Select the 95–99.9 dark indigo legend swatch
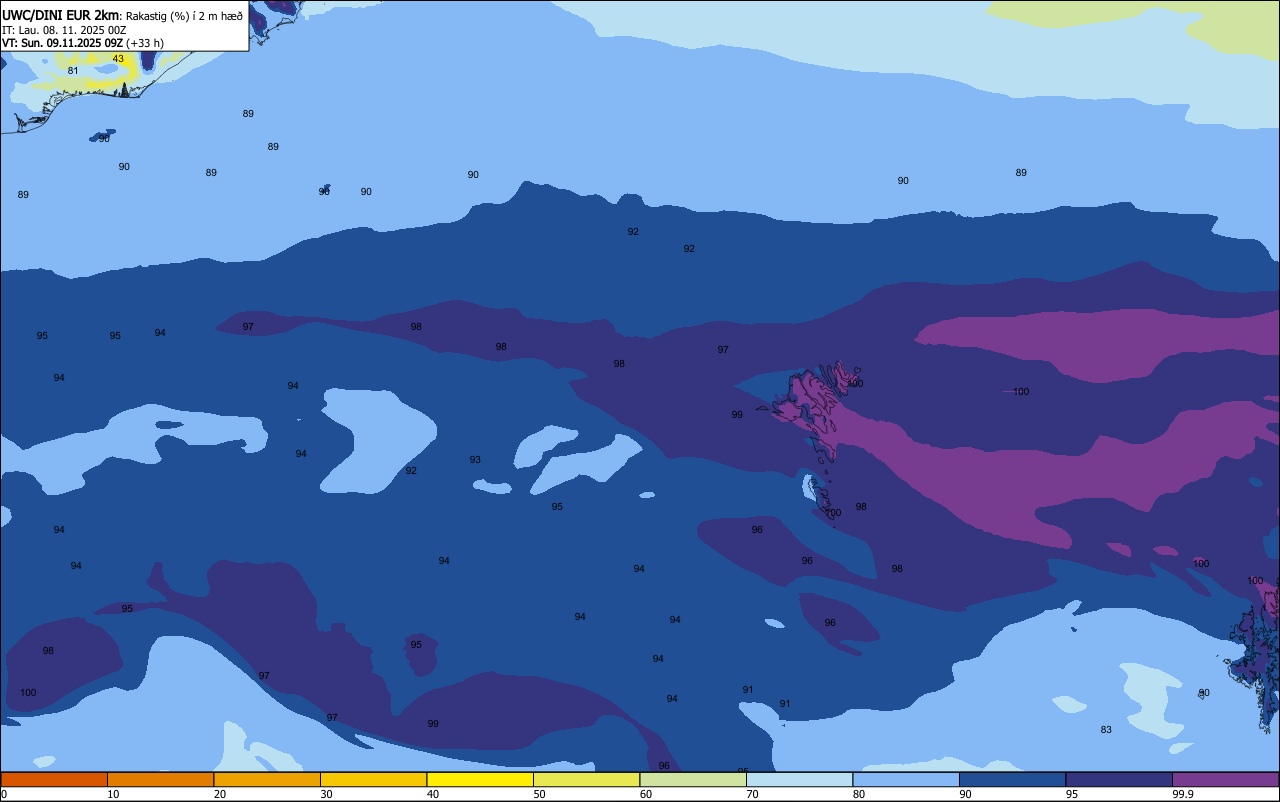The width and height of the screenshot is (1280, 802). coord(1119,779)
